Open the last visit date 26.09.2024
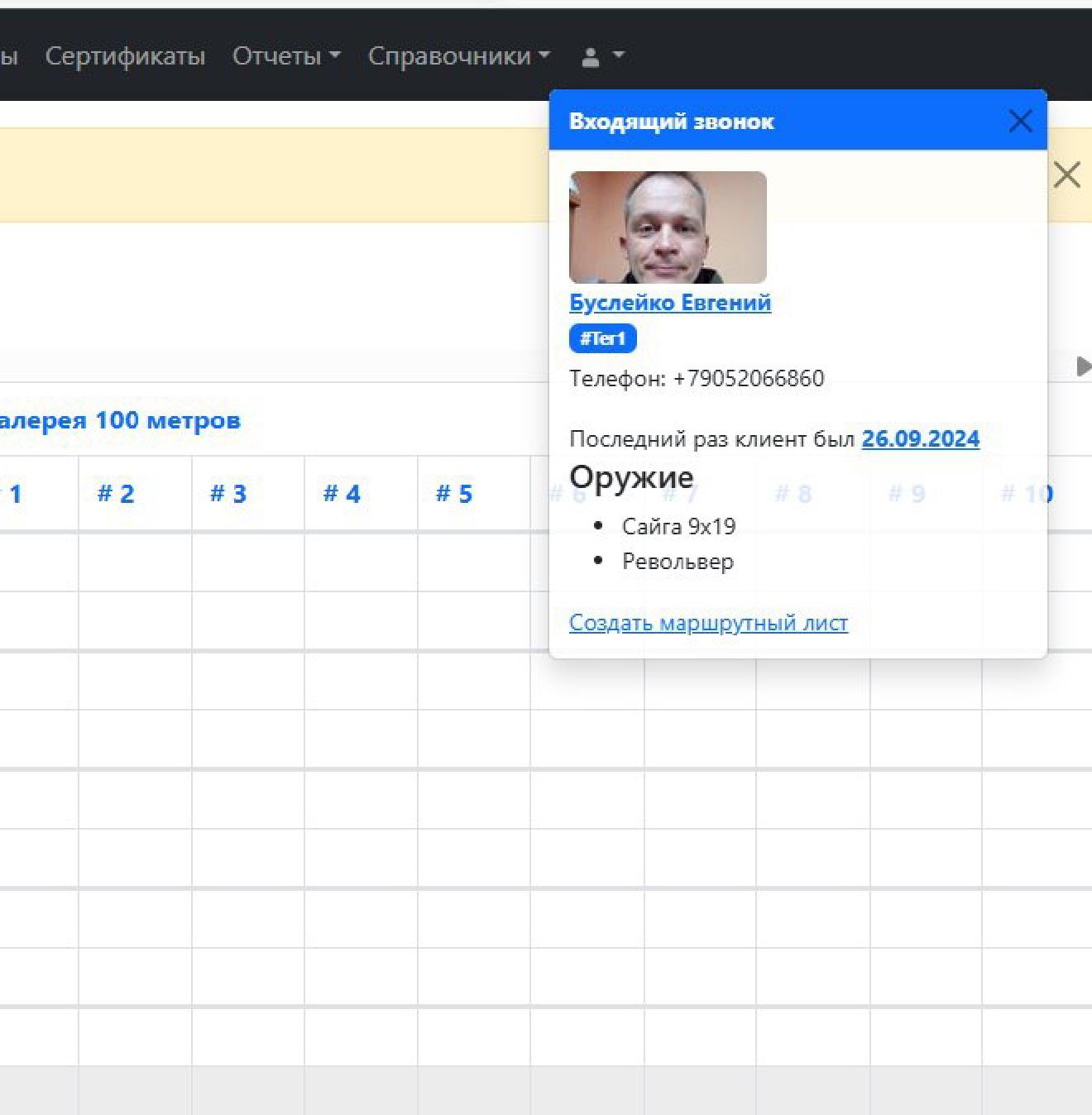This screenshot has width=1092, height=1115. tap(920, 438)
